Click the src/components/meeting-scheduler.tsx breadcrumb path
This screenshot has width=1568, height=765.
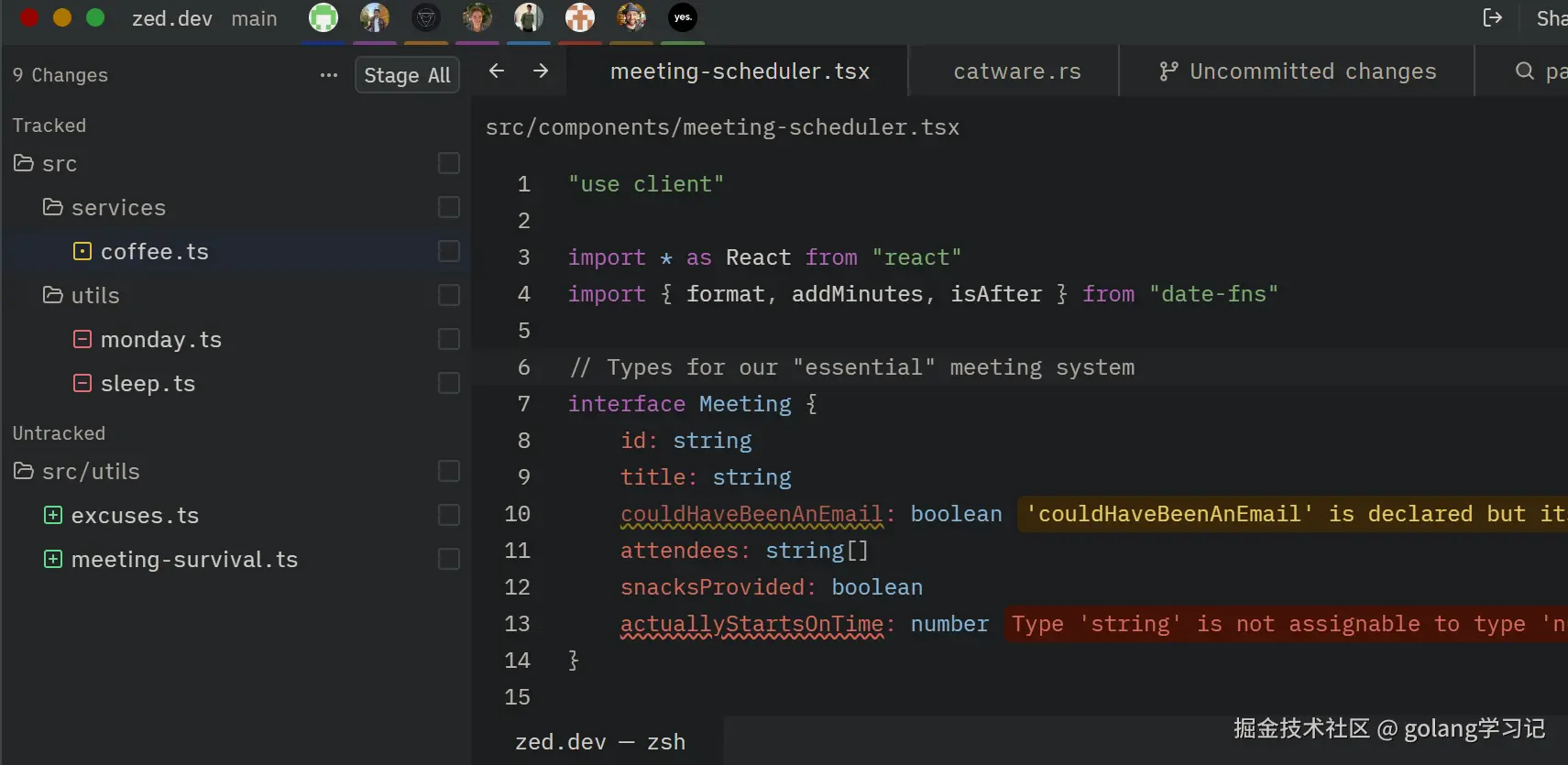coord(722,127)
